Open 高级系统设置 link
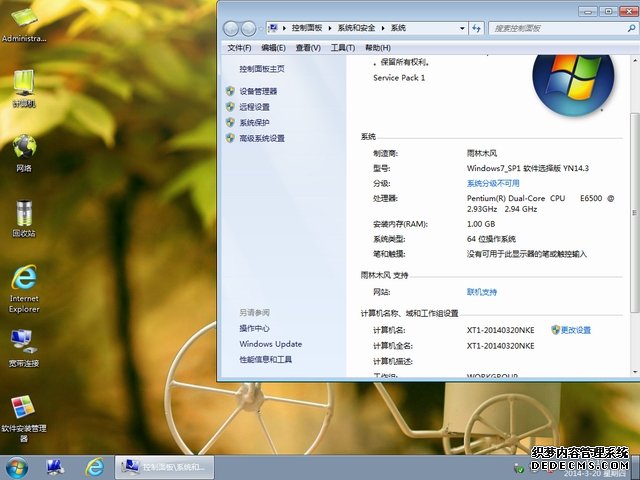This screenshot has height=480, width=640. click(x=262, y=138)
